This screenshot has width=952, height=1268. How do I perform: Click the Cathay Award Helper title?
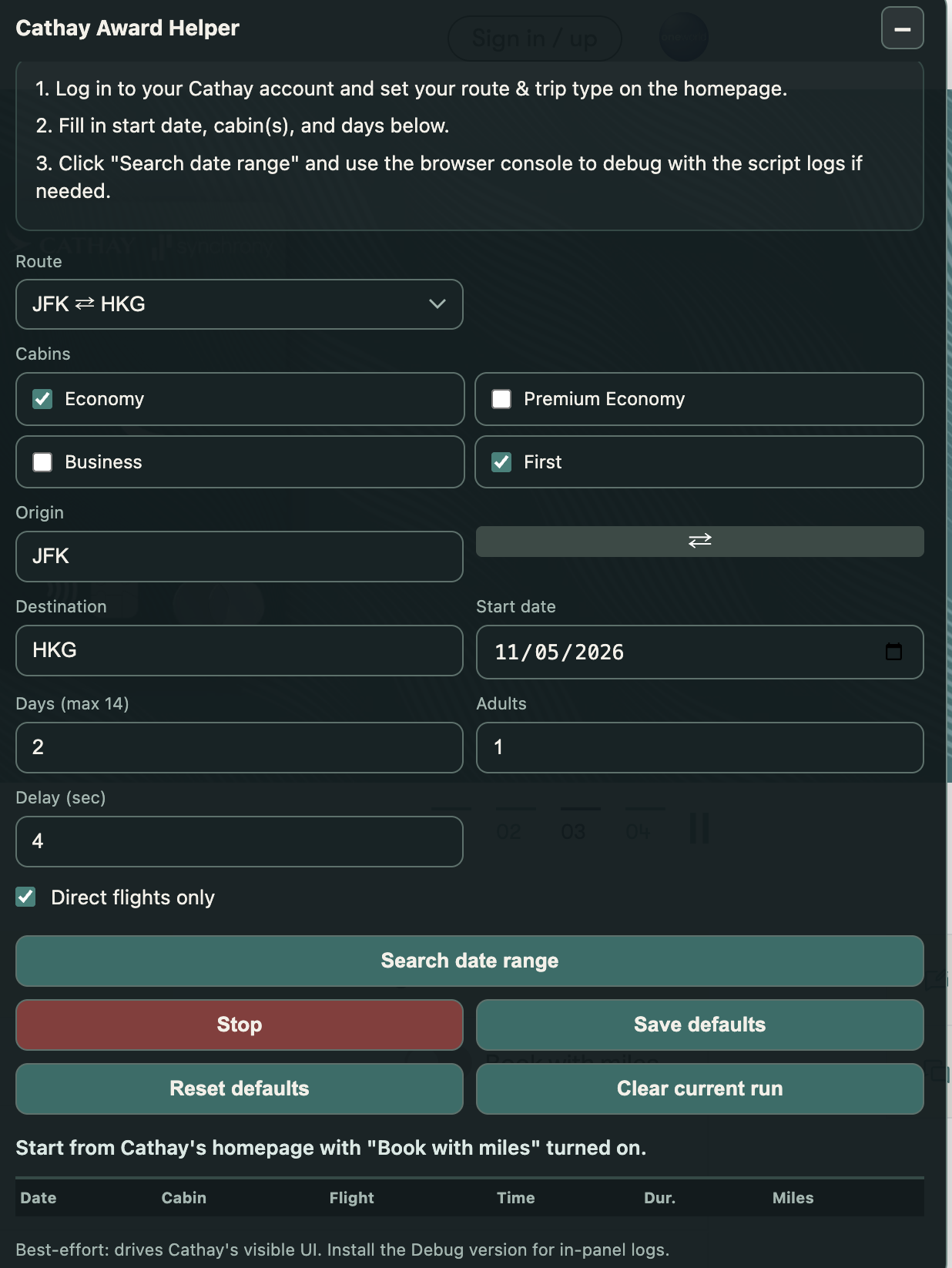click(128, 29)
